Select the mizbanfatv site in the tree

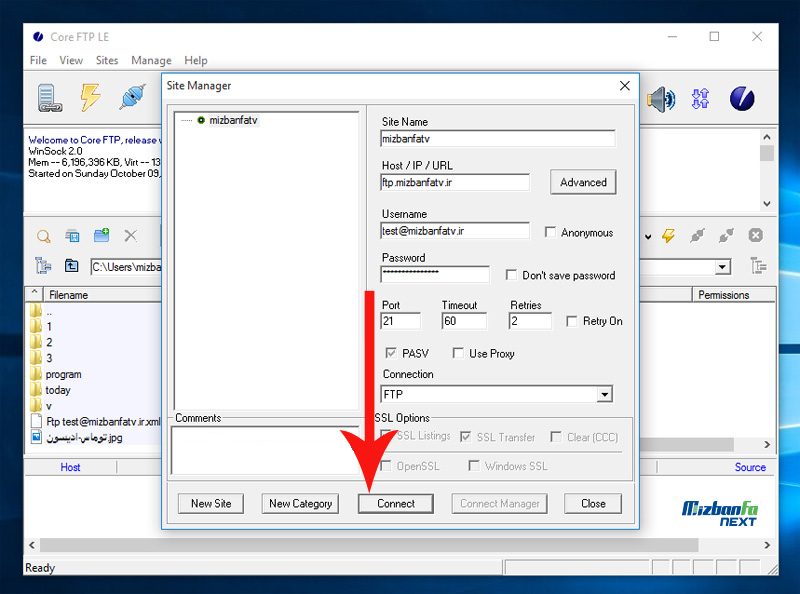[x=233, y=120]
